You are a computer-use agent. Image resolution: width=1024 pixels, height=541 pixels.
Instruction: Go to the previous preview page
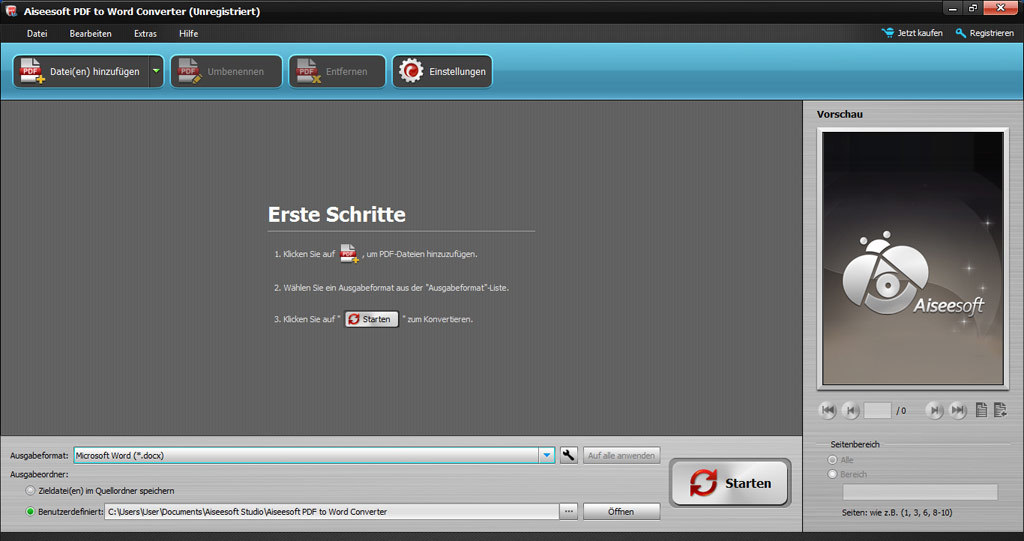click(850, 410)
